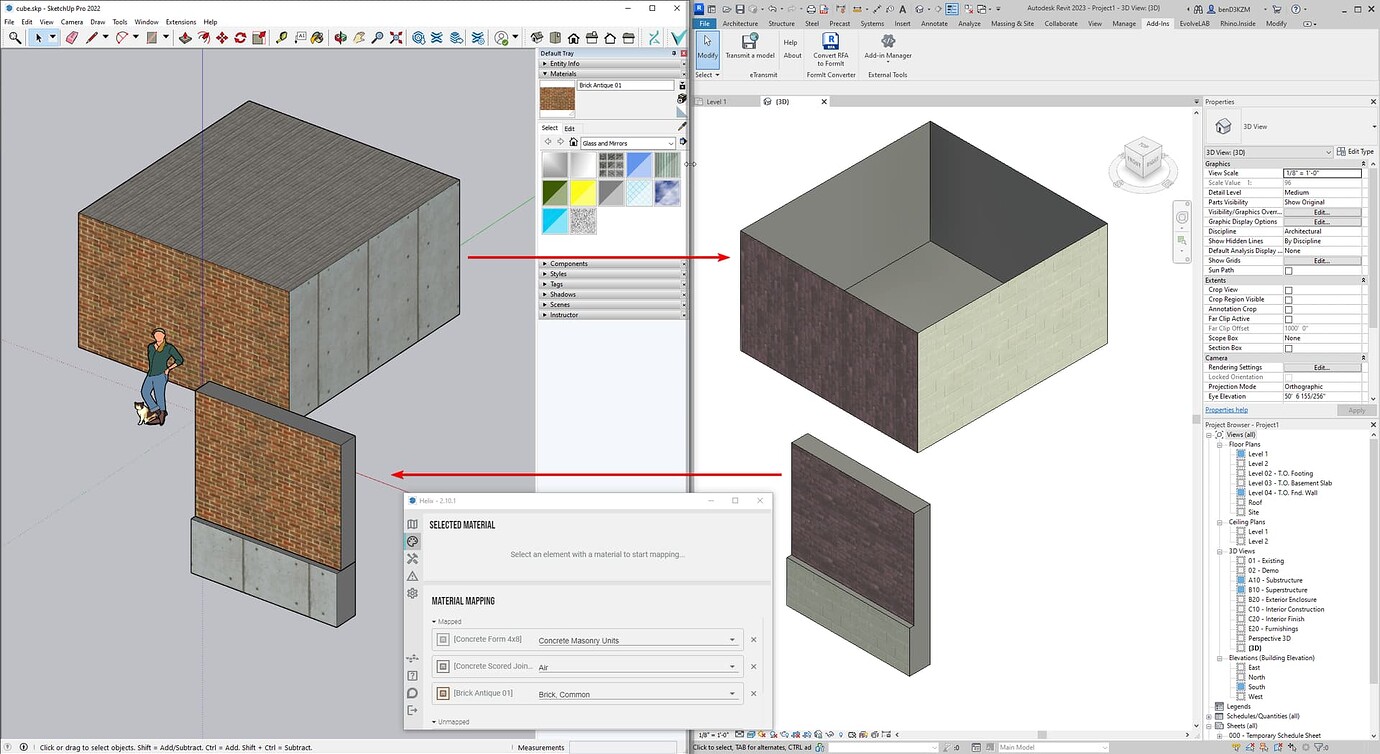Open the Brick, Common material dropdown

[730, 693]
